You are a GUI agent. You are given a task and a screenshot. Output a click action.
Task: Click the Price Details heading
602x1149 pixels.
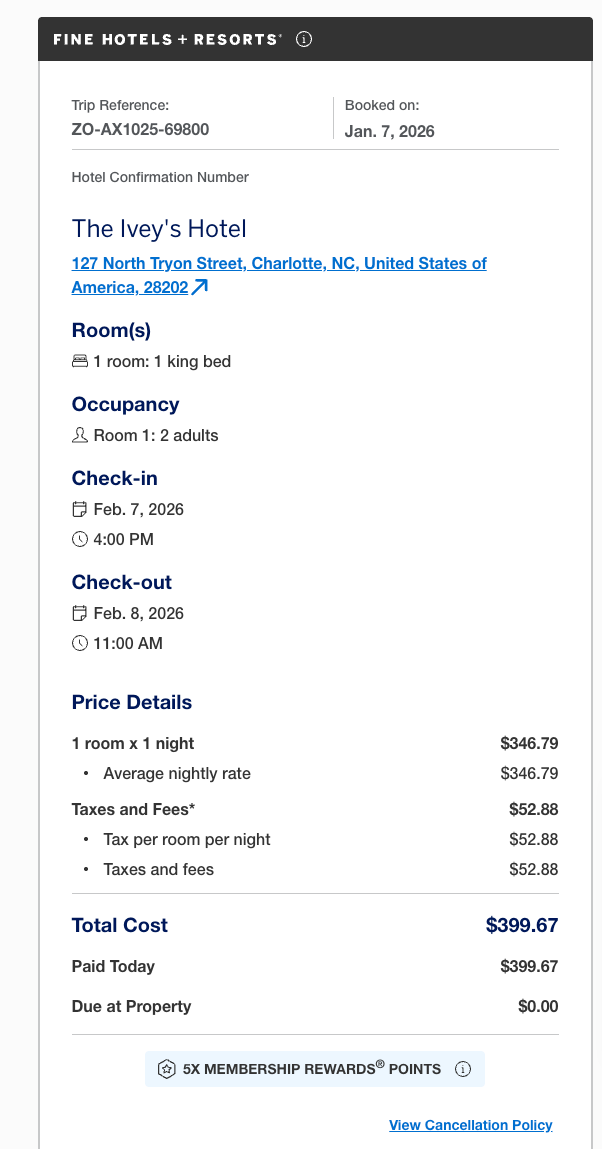coord(132,703)
